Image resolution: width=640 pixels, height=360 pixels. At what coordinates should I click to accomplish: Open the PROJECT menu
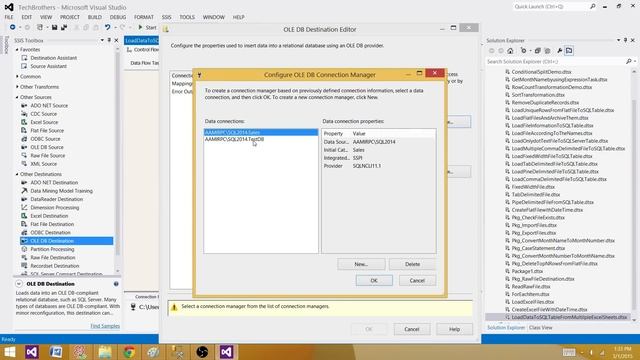(x=70, y=17)
